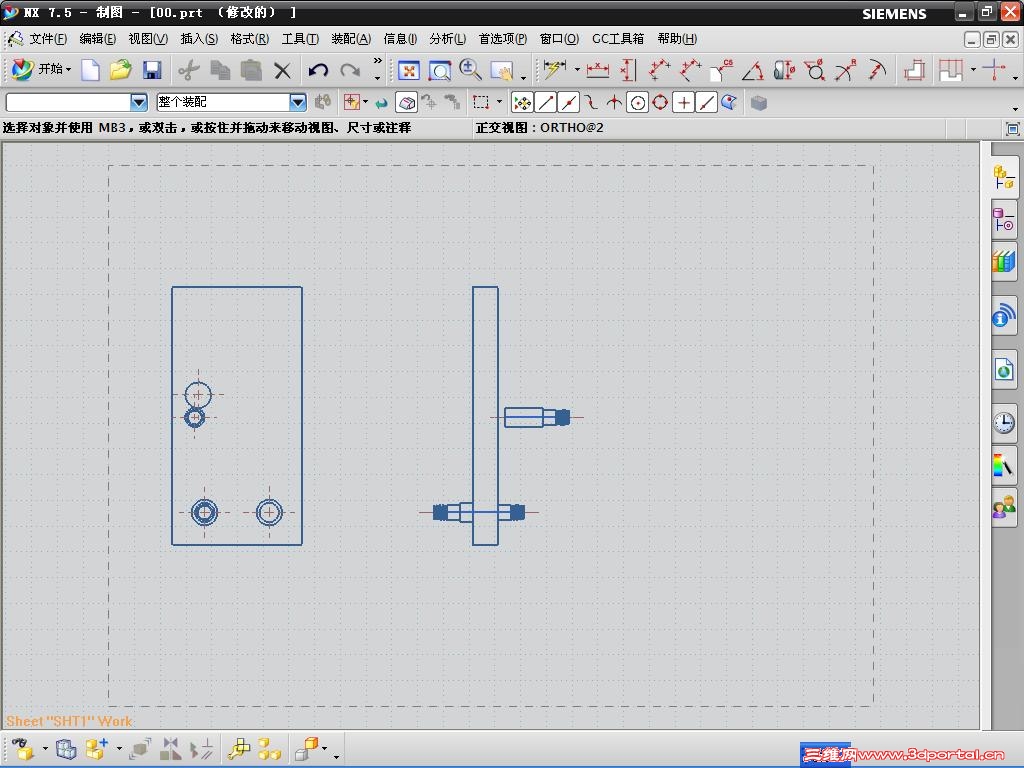Toggle Snap to Mid Point option
This screenshot has height=768, width=1024.
[x=569, y=103]
